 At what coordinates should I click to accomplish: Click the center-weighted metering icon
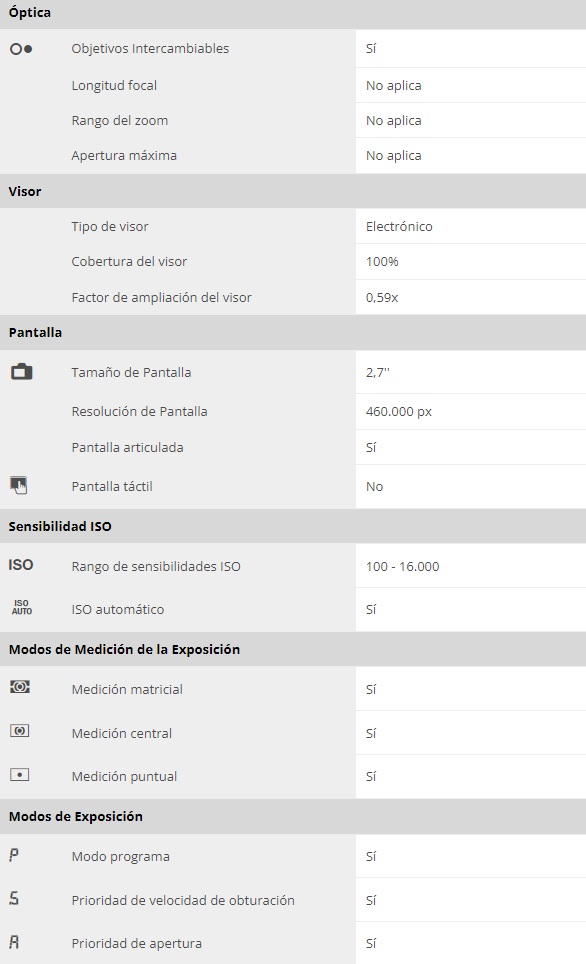pos(20,730)
